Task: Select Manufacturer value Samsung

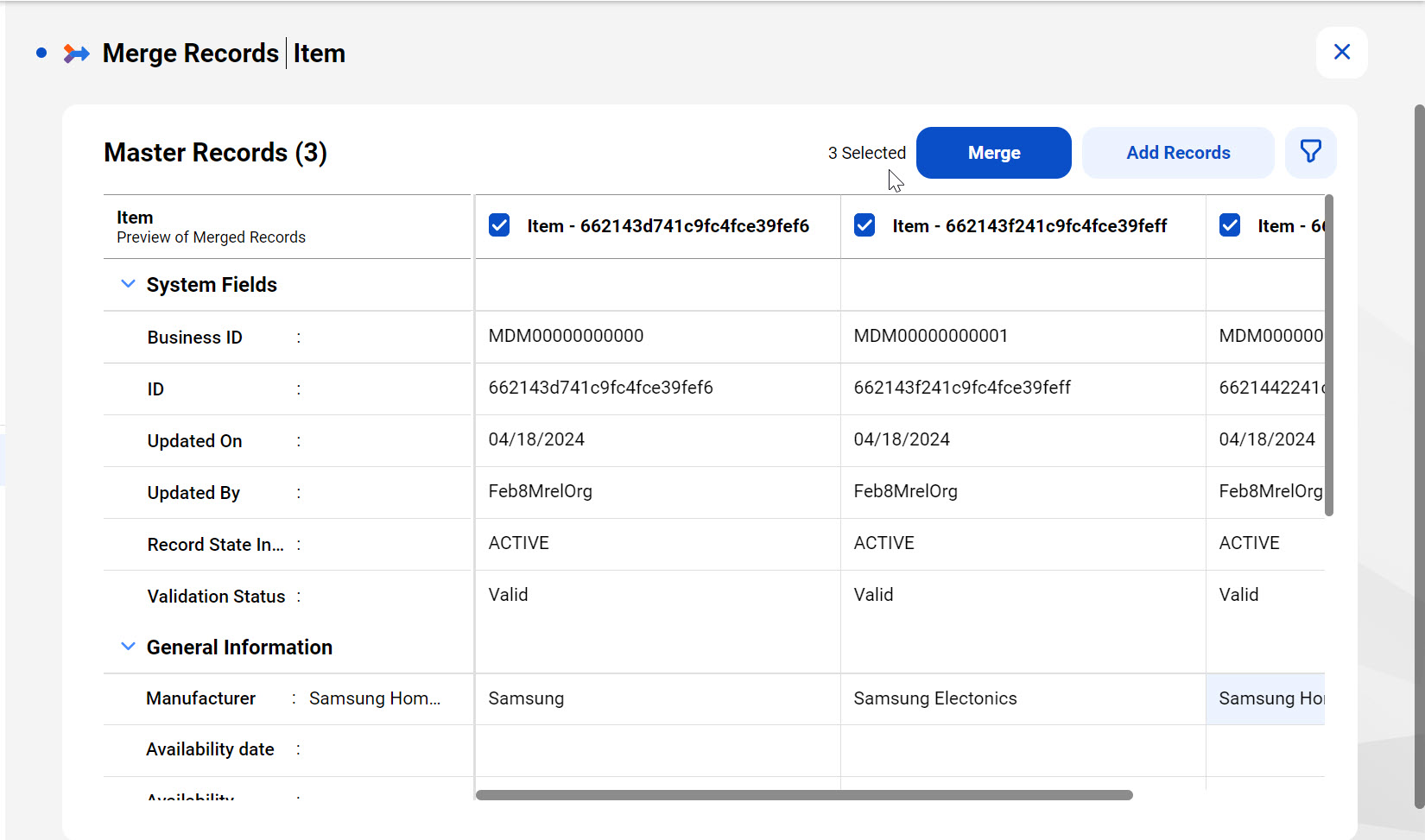Action: click(x=657, y=698)
